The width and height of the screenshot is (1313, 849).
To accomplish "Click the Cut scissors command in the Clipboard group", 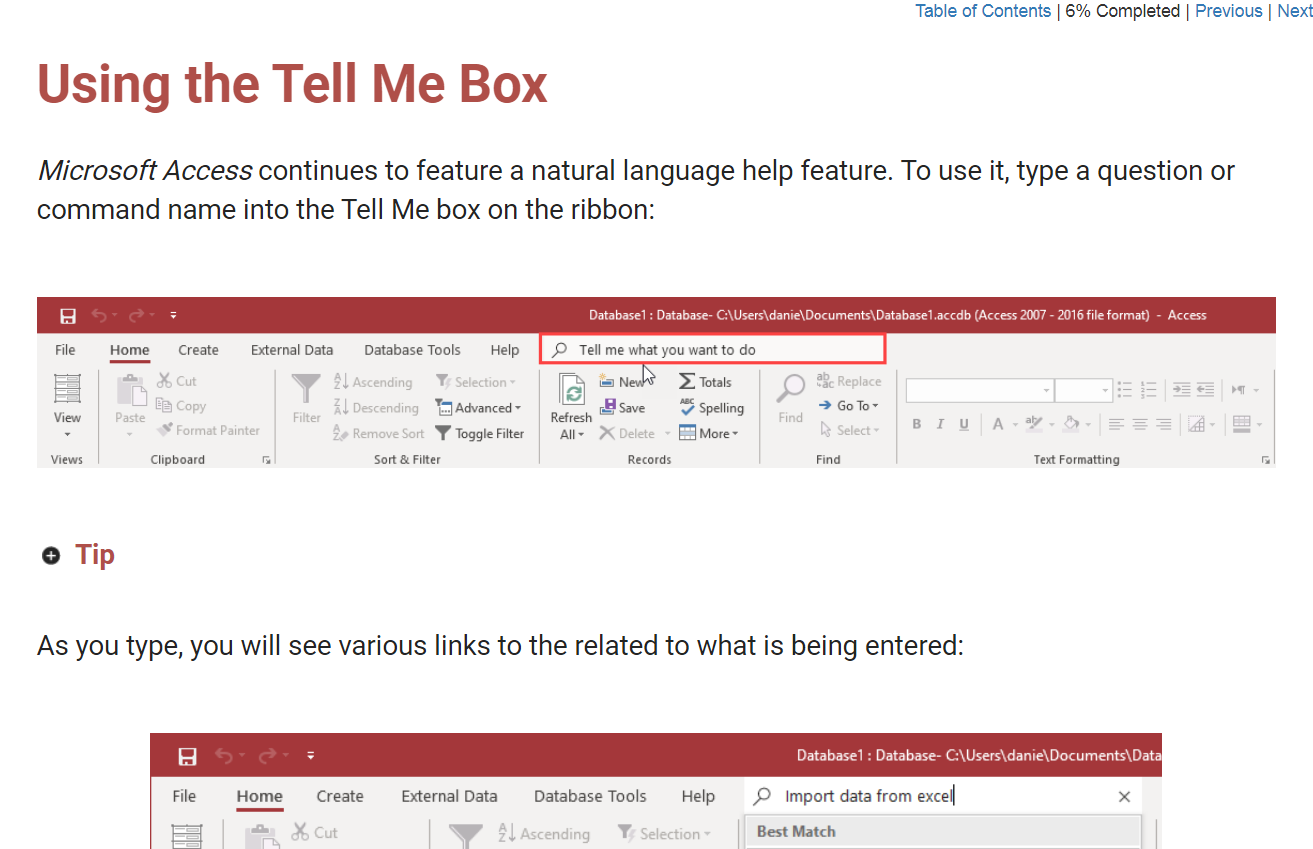I will (177, 381).
